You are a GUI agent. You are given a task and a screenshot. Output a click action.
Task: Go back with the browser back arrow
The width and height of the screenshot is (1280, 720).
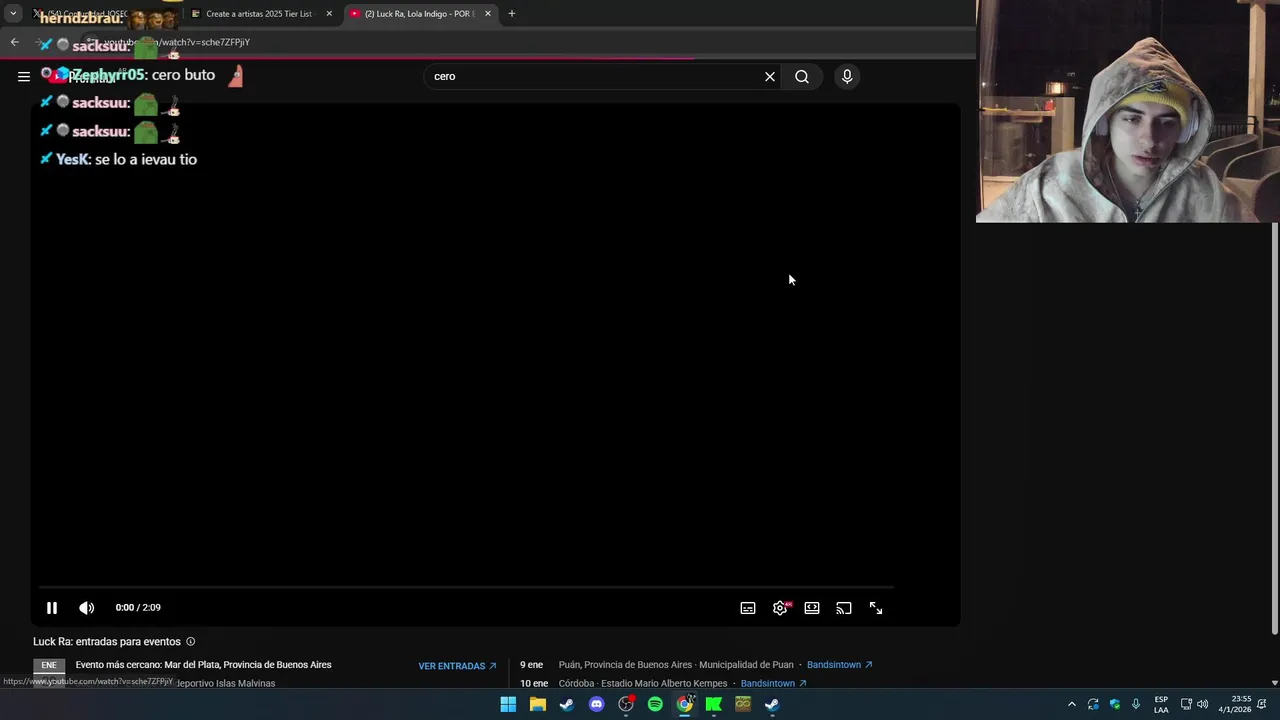click(14, 42)
